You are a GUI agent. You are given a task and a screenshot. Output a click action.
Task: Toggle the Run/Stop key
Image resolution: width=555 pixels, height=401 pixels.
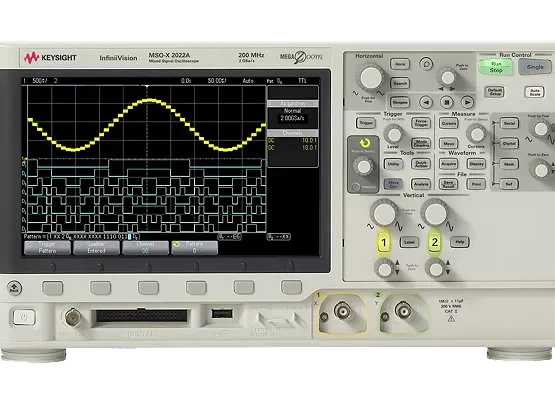(496, 67)
